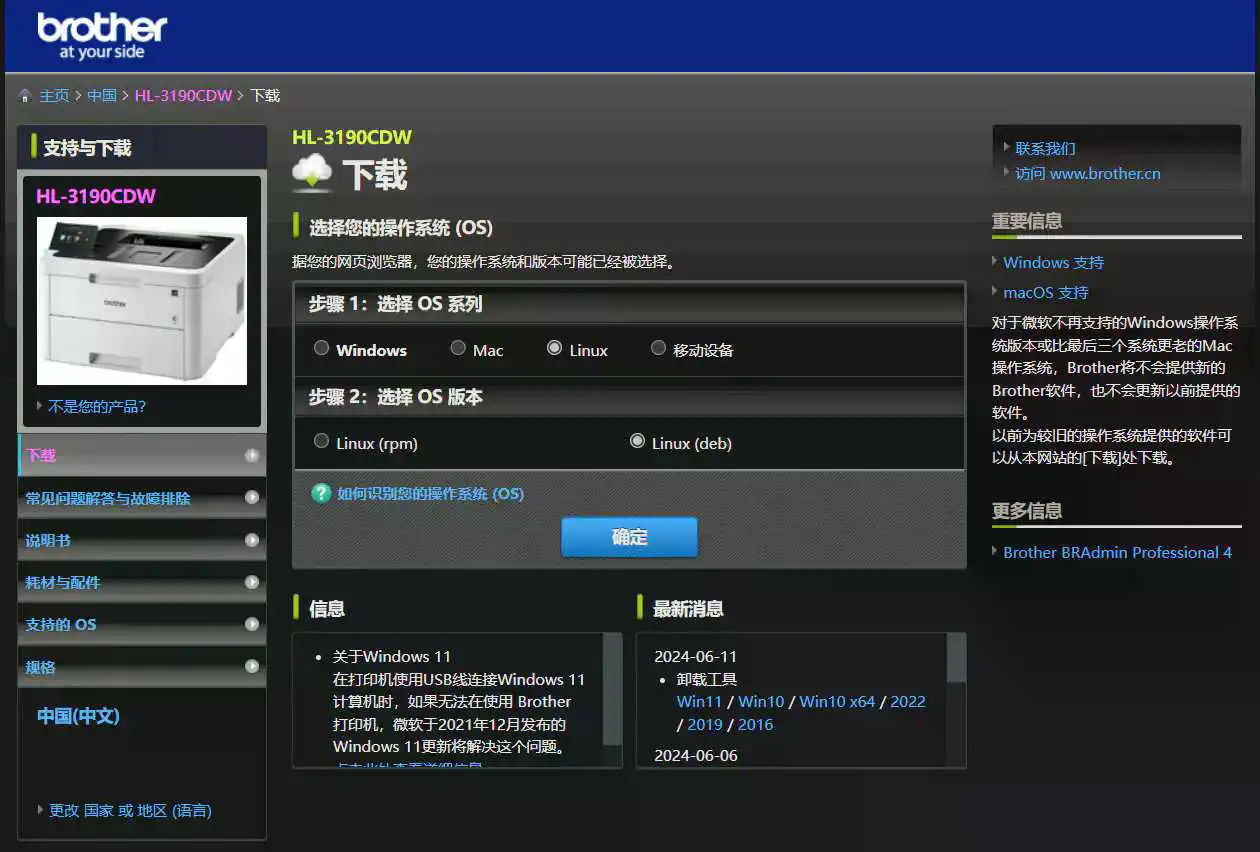Click the Win10 uninstall tool link
1260x852 pixels.
click(761, 702)
